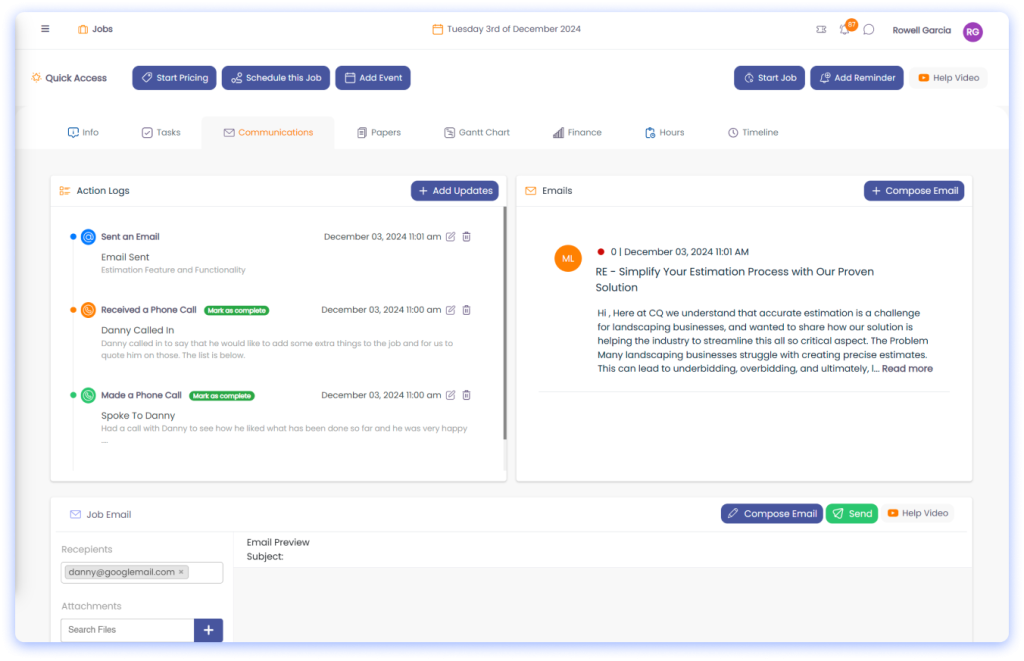Open Rowell Garcia user profile menu

[972, 31]
